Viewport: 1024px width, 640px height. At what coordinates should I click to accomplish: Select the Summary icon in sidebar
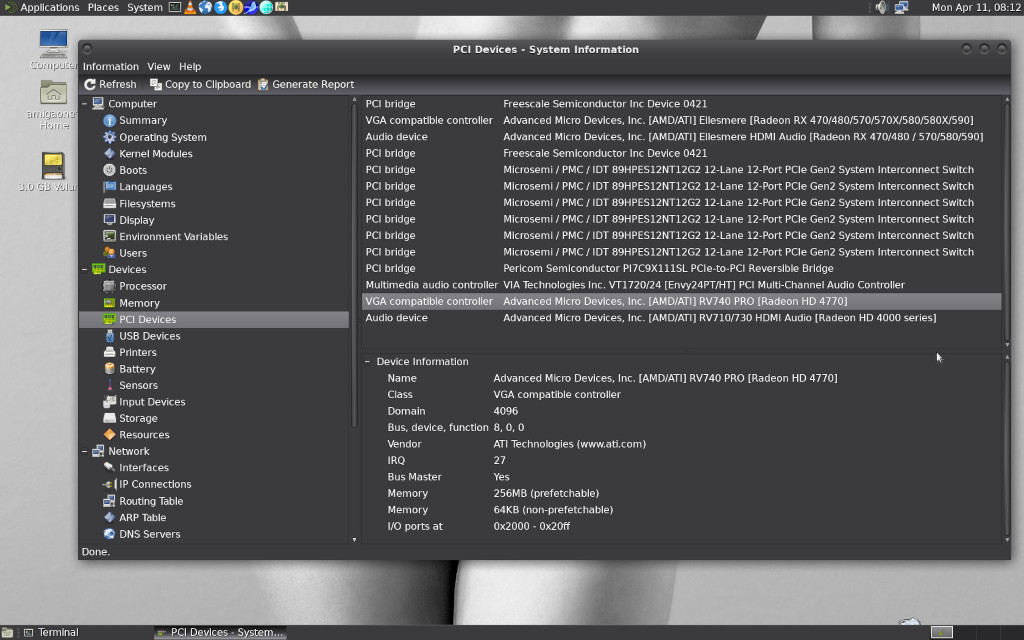[109, 121]
